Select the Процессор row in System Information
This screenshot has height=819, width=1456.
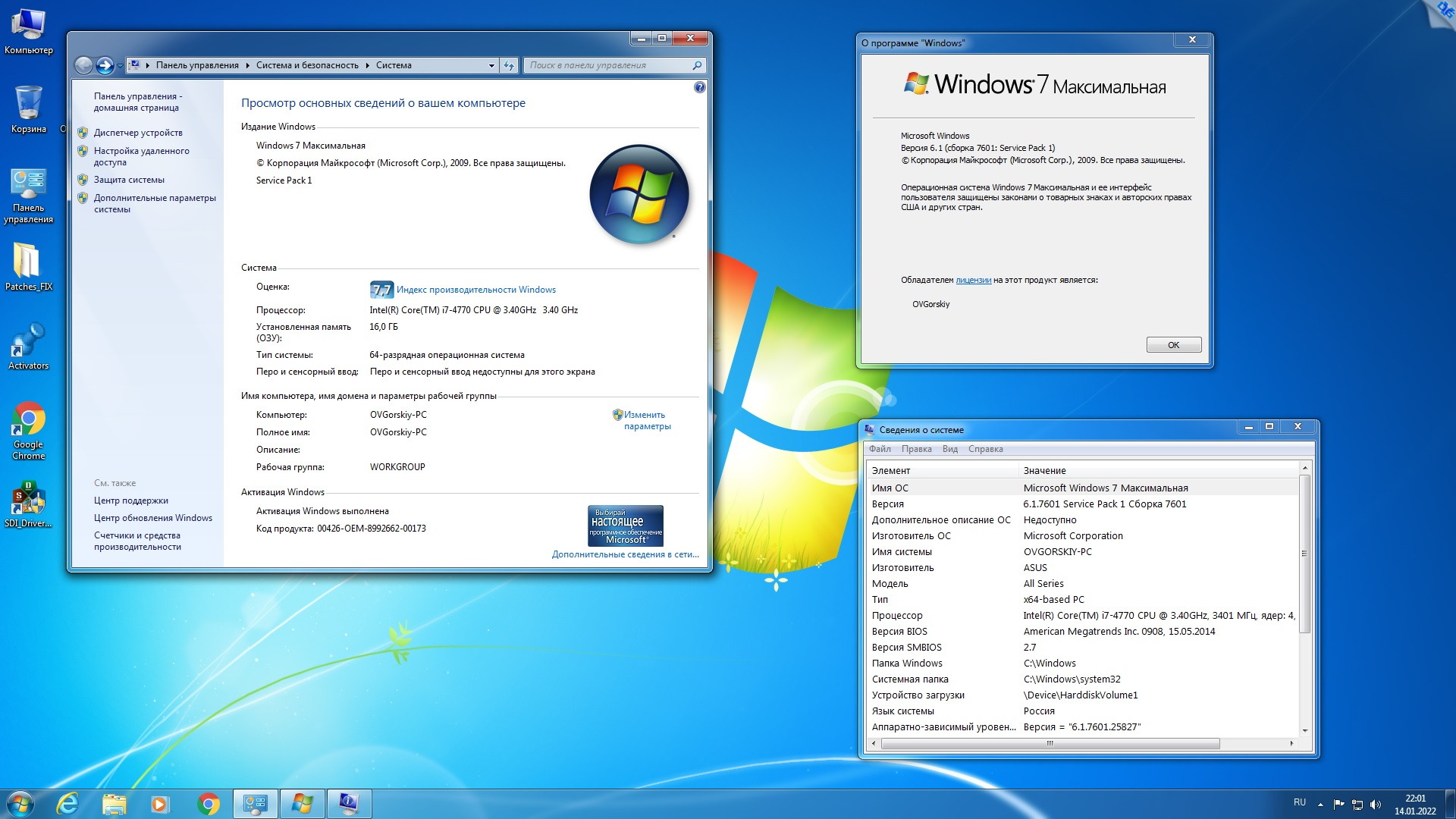pos(1082,615)
